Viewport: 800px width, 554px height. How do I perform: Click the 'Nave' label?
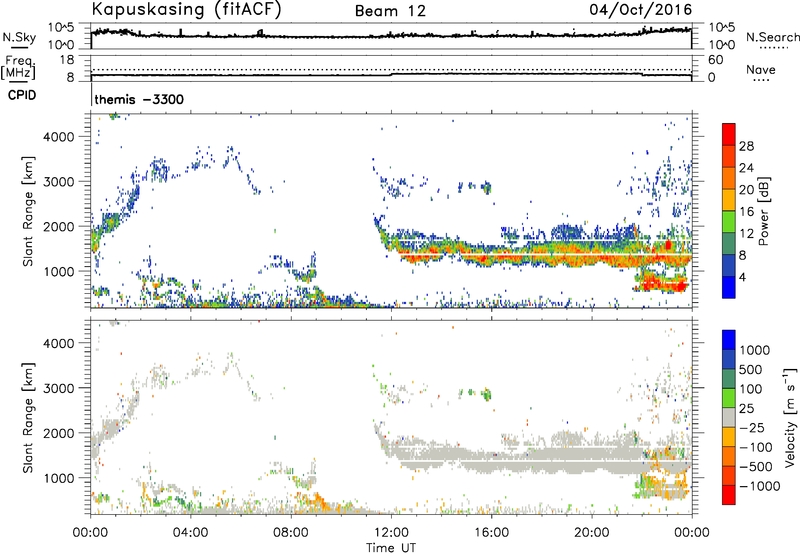point(761,70)
